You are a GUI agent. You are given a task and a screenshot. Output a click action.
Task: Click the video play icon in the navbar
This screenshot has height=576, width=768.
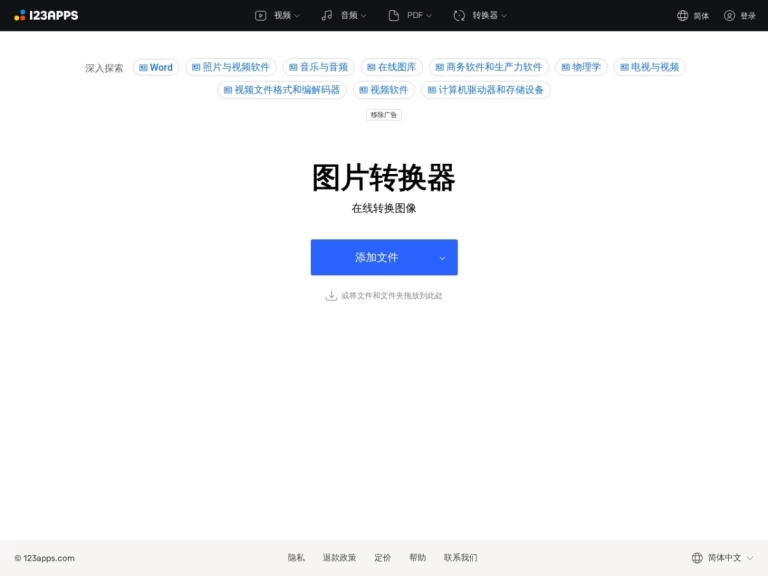pos(261,16)
